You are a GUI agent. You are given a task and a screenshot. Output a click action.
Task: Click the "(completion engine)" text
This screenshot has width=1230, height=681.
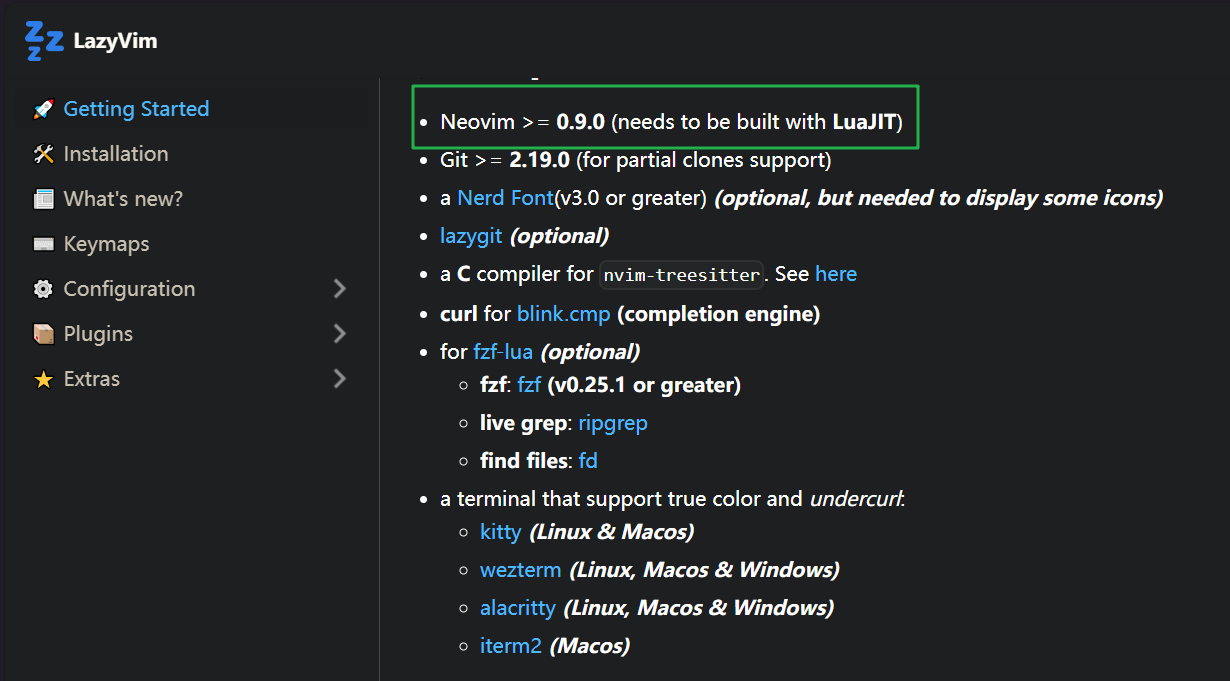point(719,314)
